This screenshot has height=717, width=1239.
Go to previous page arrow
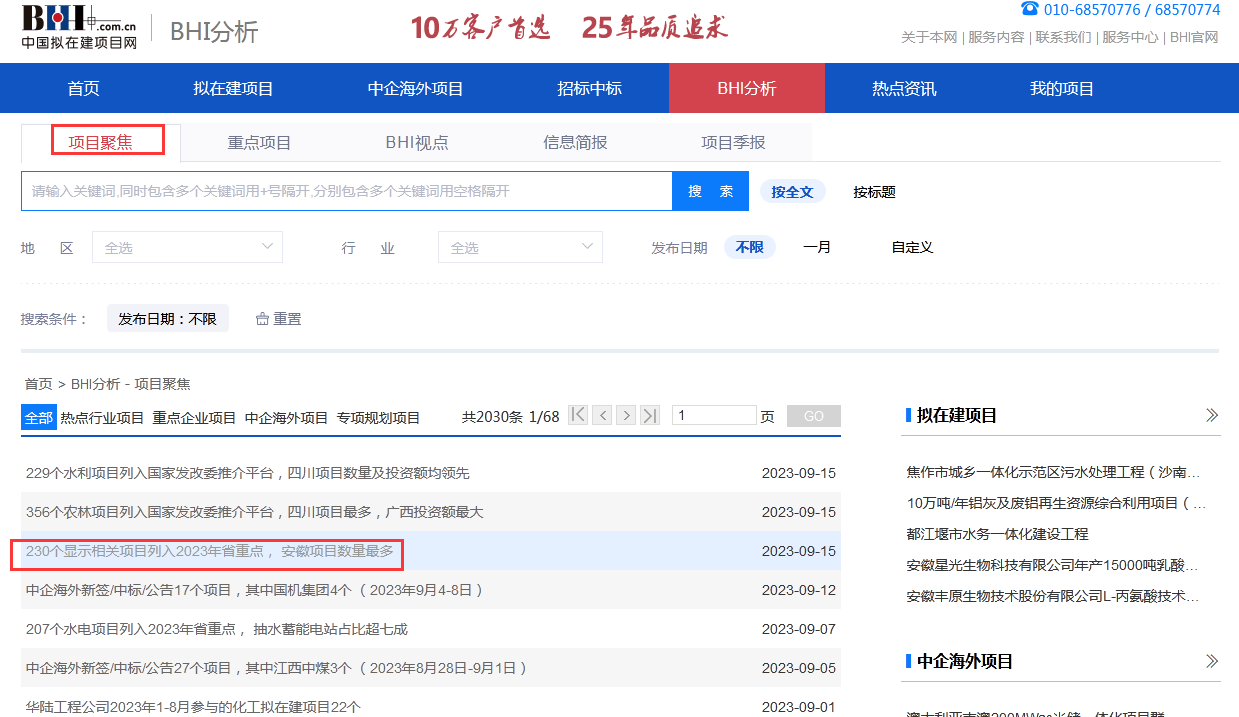[x=602, y=416]
